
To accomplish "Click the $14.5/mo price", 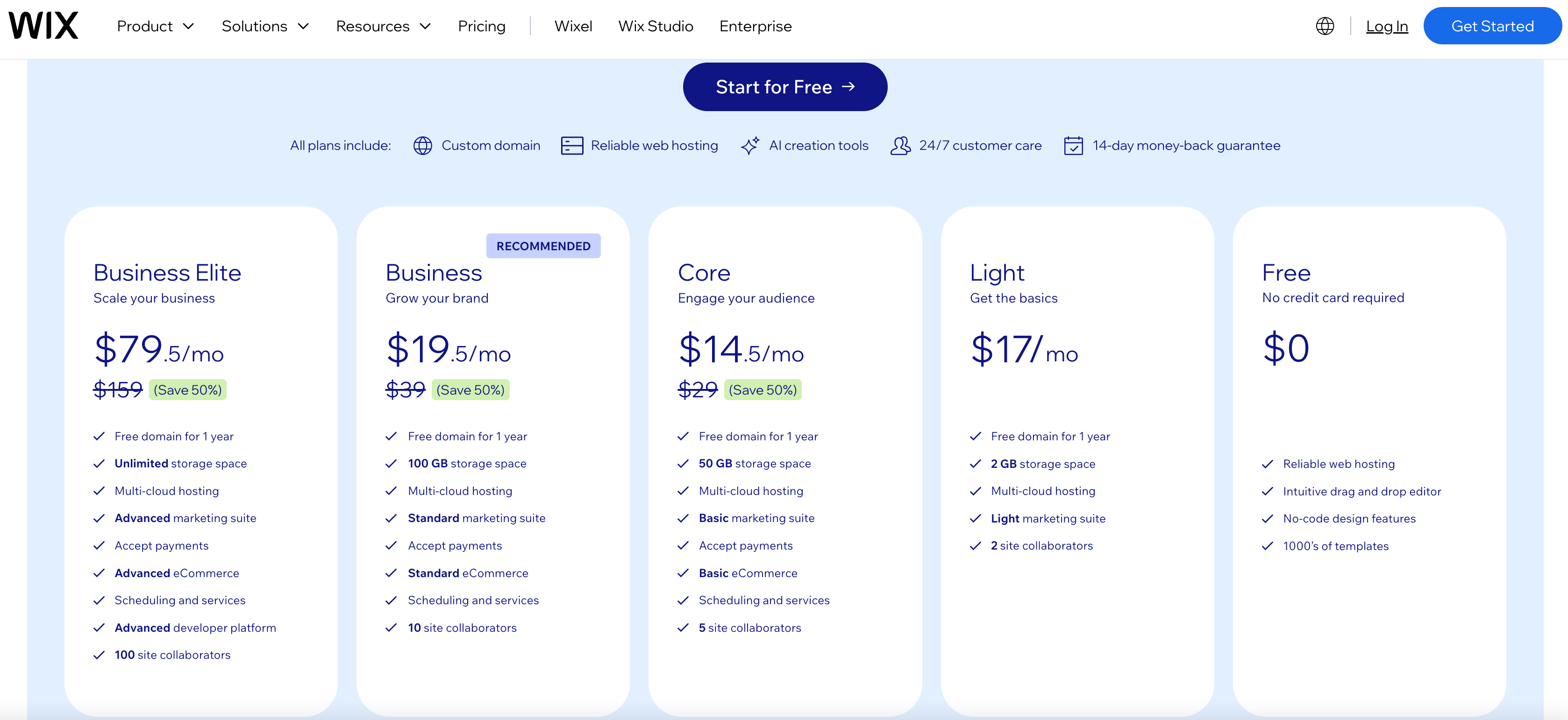I will pyautogui.click(x=741, y=349).
